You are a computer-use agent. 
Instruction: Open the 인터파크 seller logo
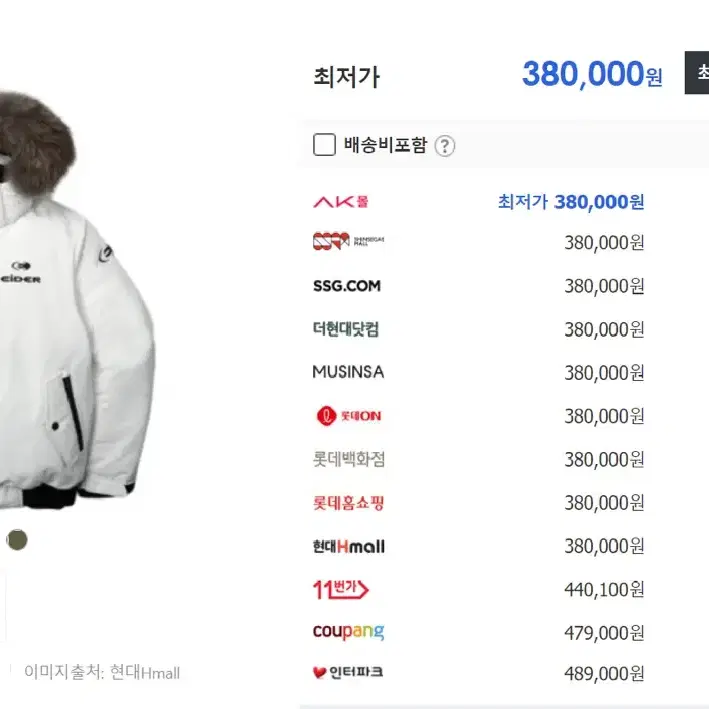click(x=348, y=672)
